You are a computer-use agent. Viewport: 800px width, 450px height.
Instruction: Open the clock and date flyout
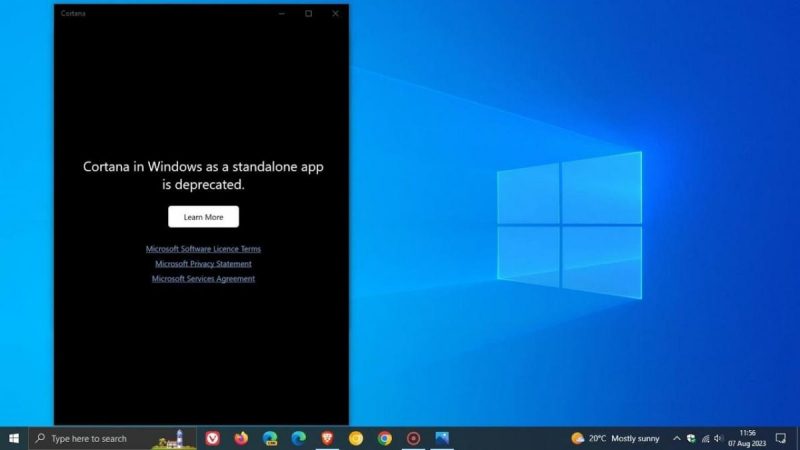point(747,438)
